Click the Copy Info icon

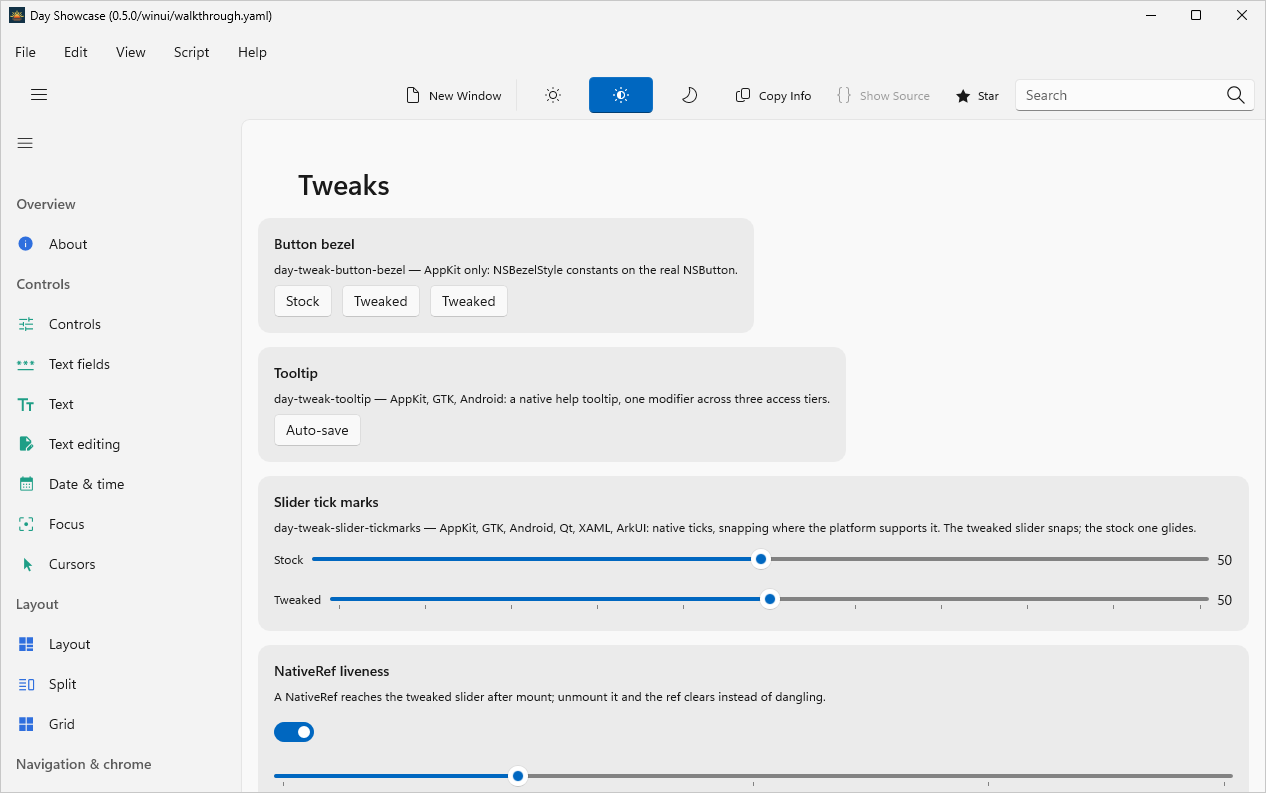(x=743, y=95)
